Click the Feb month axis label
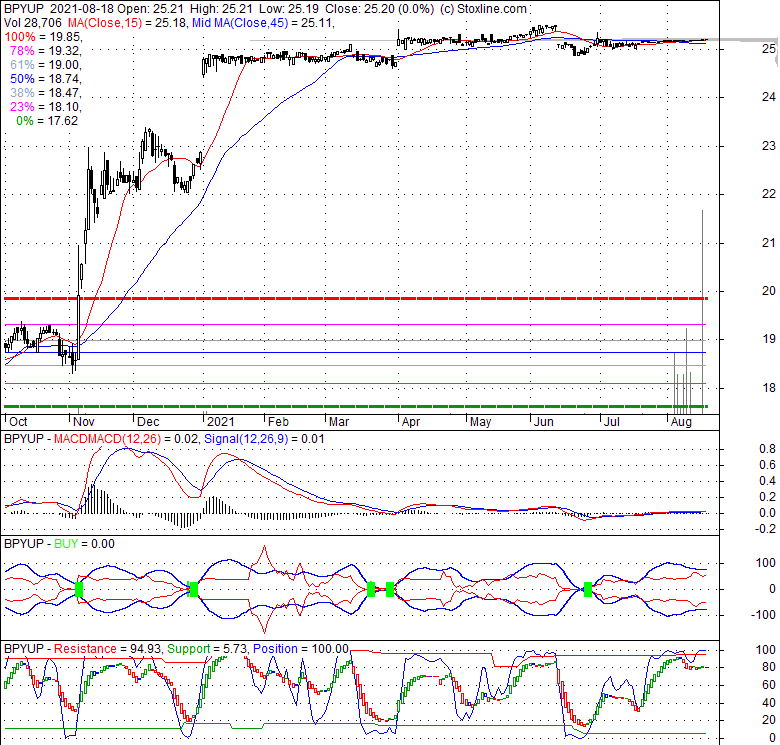 coord(278,422)
